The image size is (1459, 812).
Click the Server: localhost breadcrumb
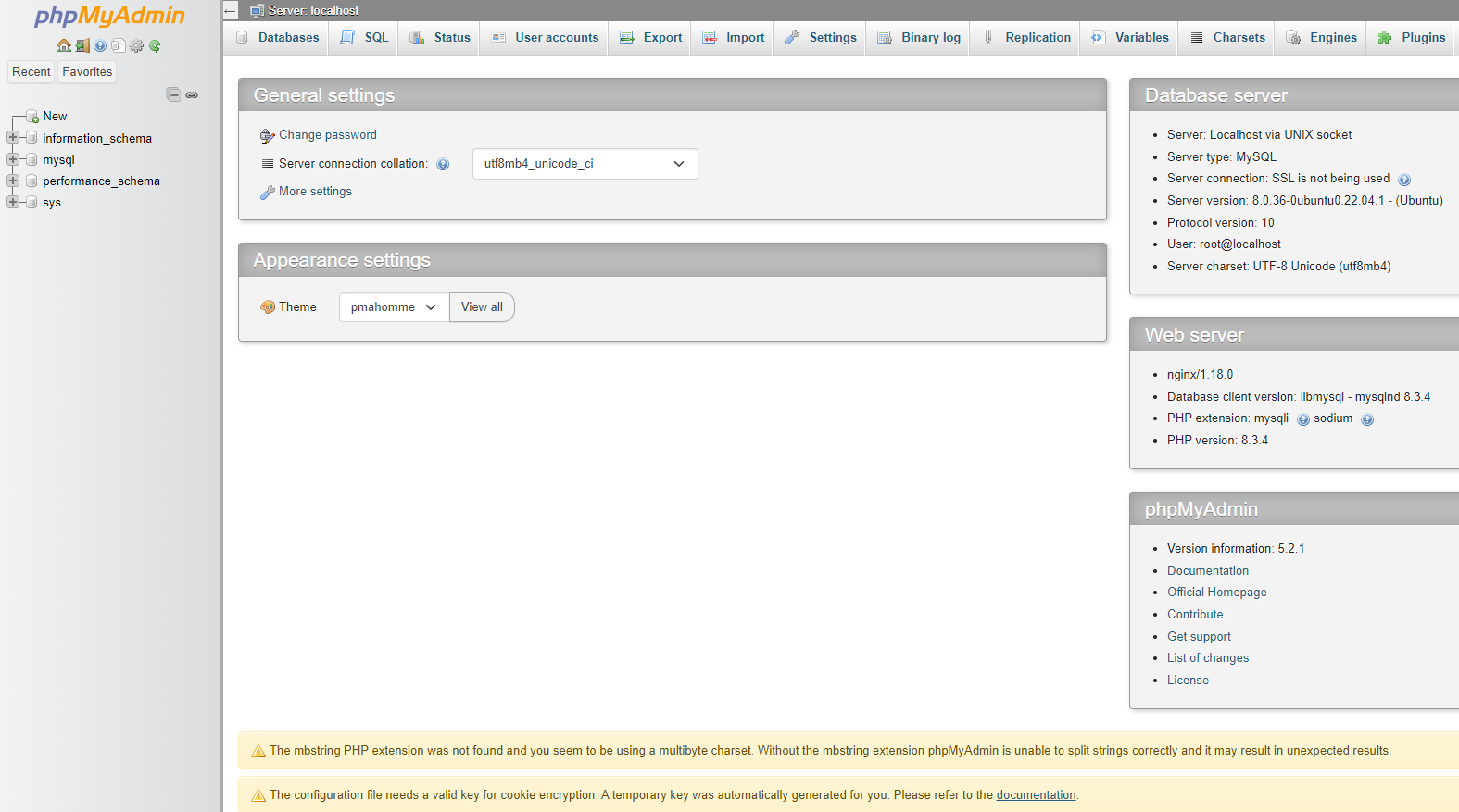pyautogui.click(x=313, y=10)
